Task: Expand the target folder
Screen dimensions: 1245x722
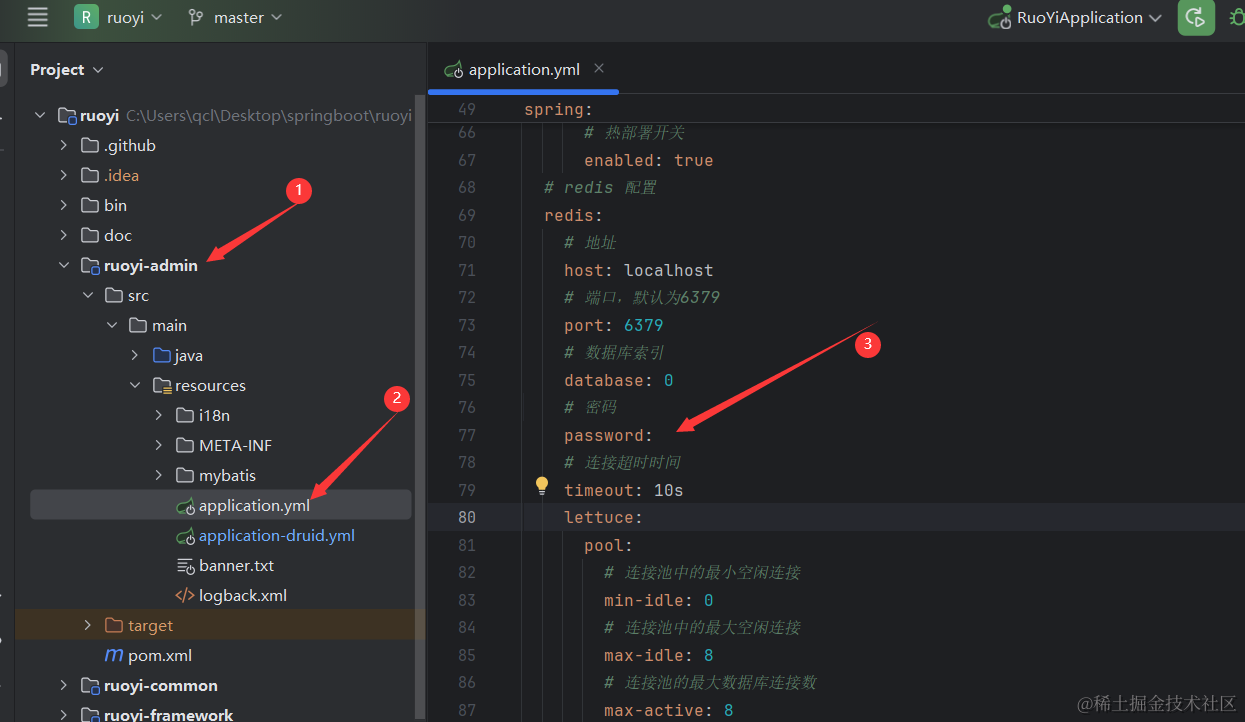Action: [88, 626]
